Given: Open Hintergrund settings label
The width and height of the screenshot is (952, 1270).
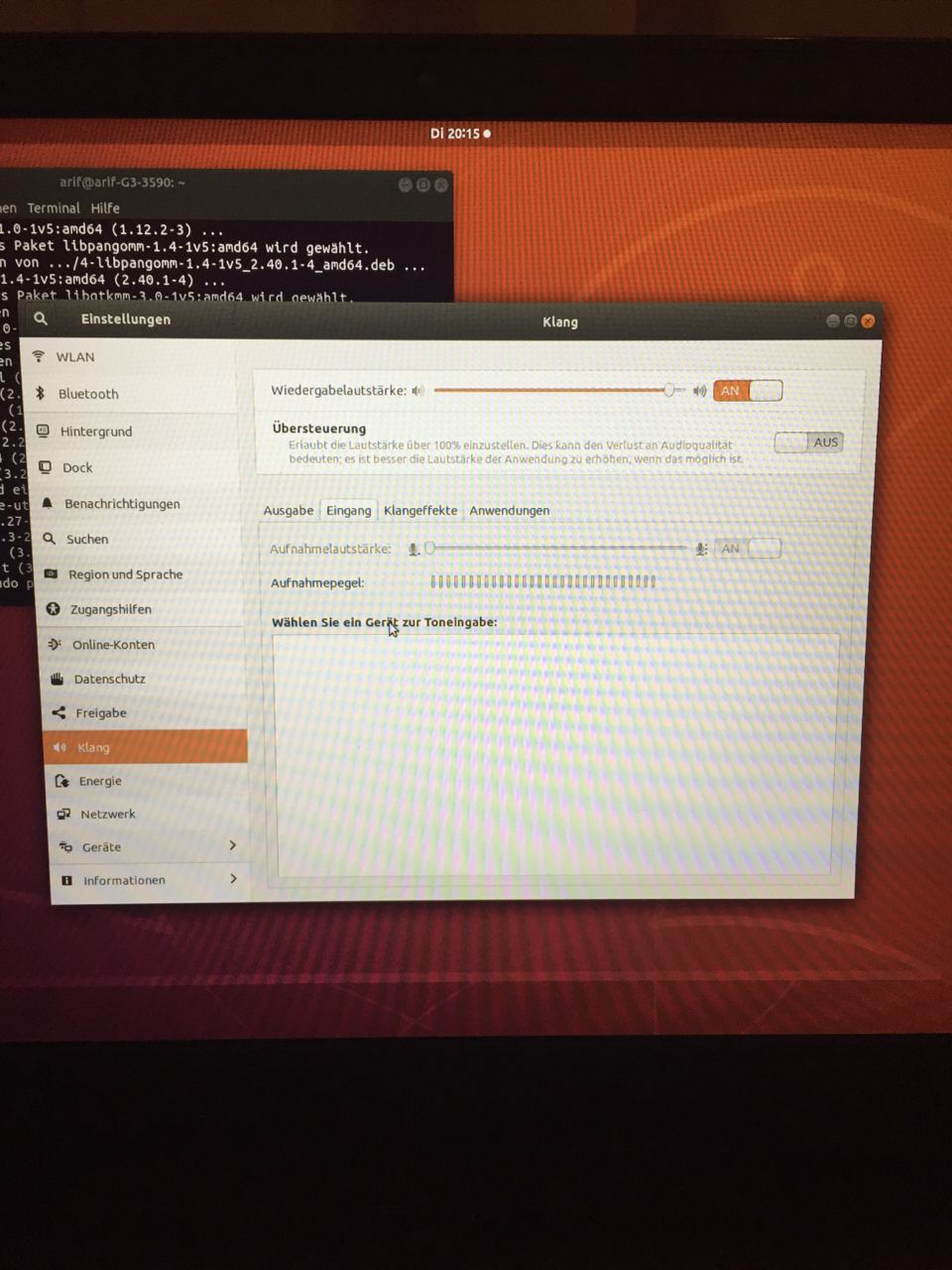Looking at the screenshot, I should click(x=96, y=432).
